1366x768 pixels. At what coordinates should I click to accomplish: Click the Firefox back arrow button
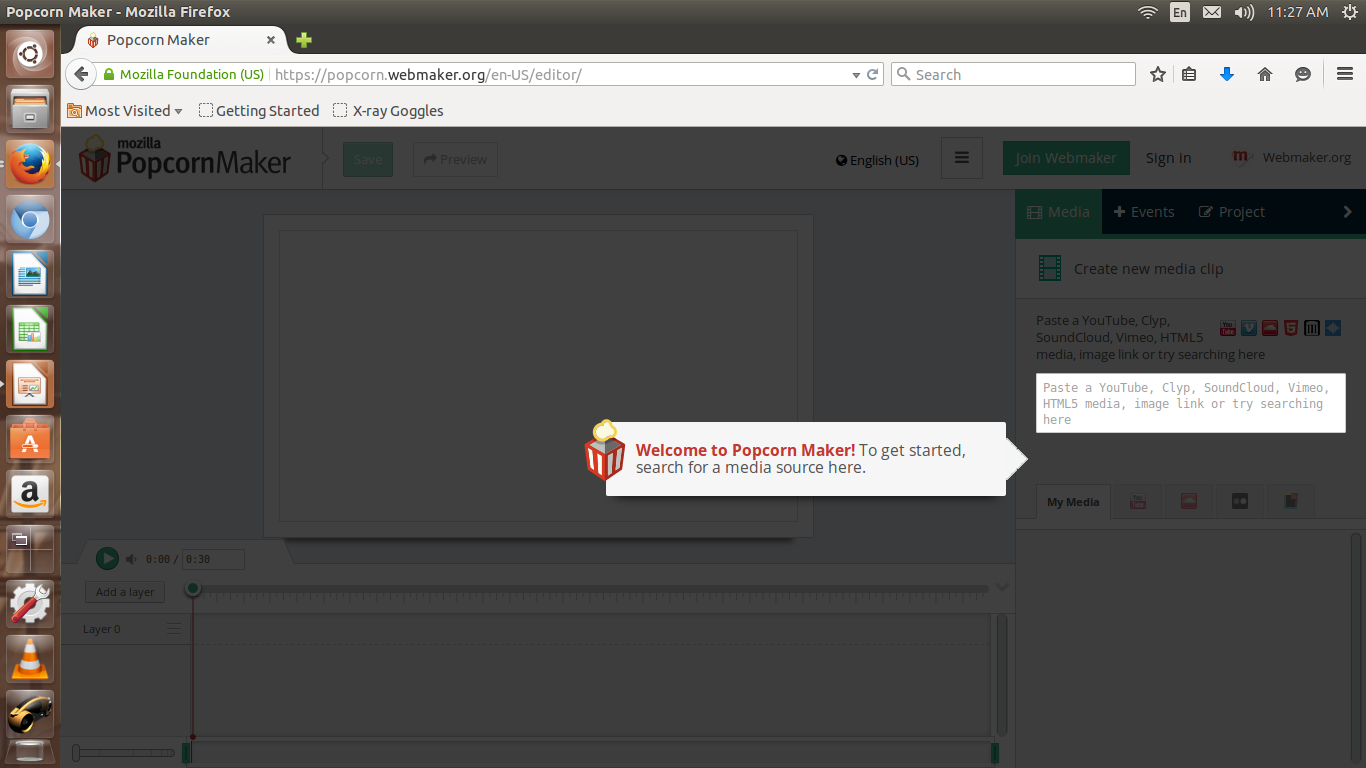point(82,74)
